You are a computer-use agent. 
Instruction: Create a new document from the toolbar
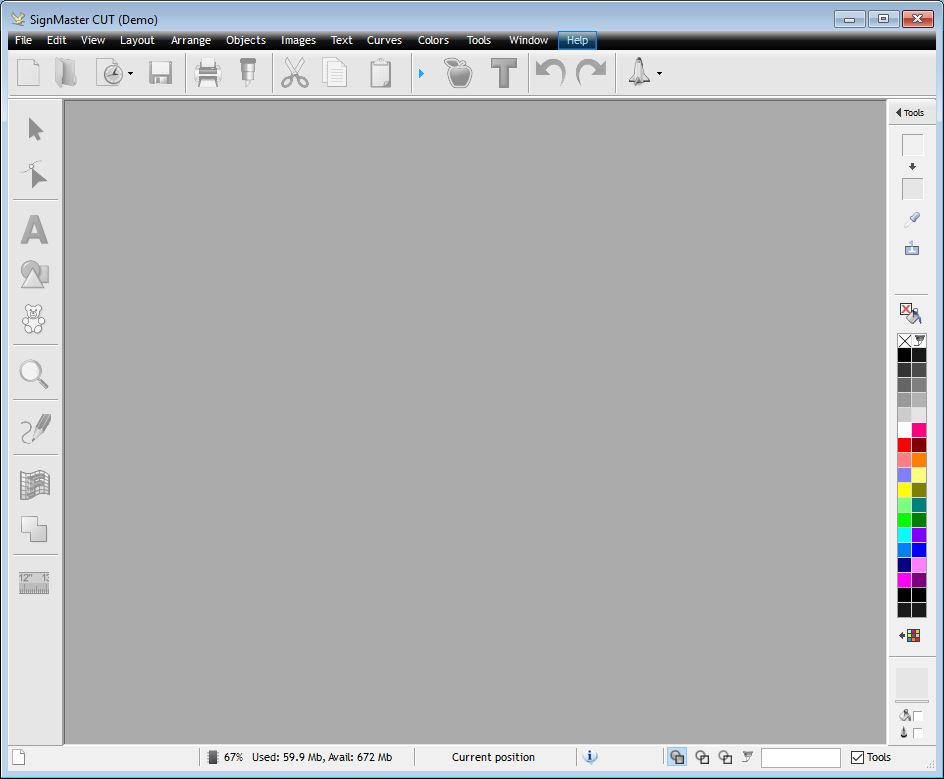(28, 73)
